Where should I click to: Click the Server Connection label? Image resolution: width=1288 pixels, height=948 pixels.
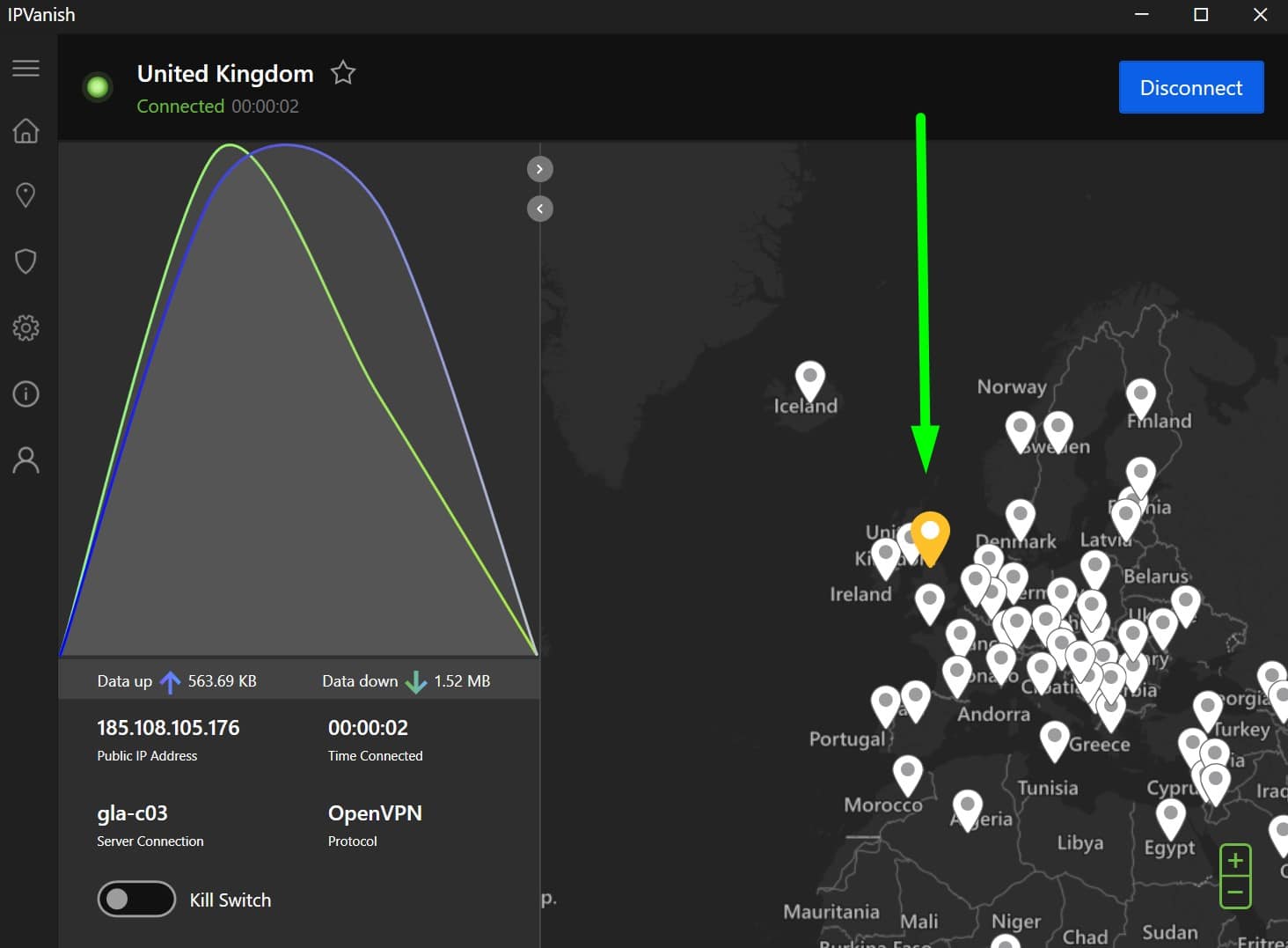coord(150,841)
